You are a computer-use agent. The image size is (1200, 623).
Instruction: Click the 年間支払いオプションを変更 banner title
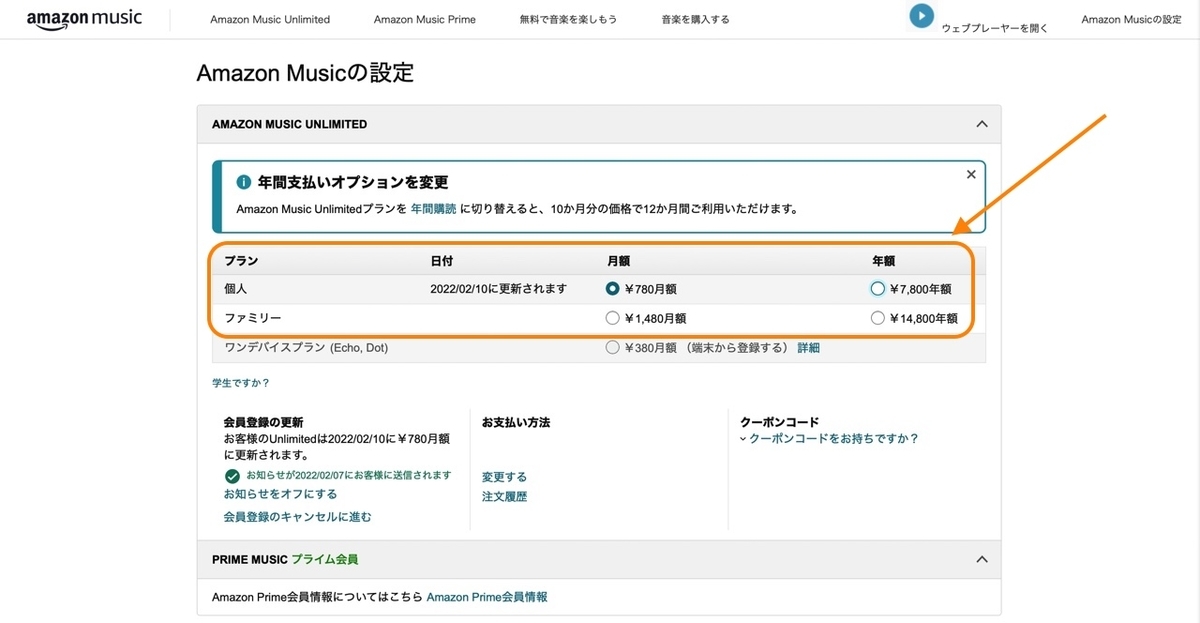click(x=353, y=183)
